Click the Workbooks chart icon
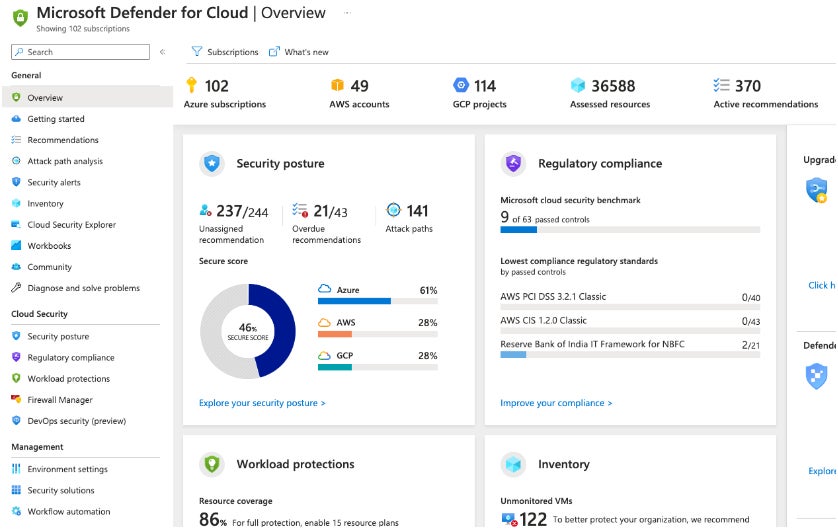This screenshot has height=529, width=838. tap(16, 246)
